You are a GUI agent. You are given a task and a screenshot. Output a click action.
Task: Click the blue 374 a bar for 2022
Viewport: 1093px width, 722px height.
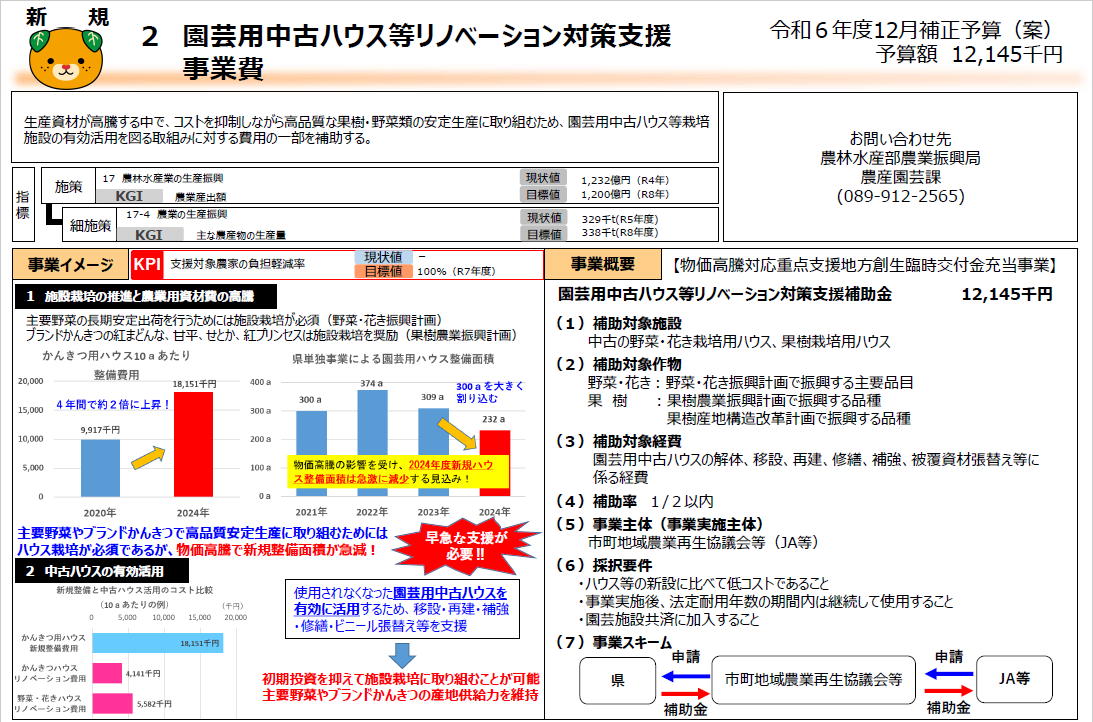pyautogui.click(x=371, y=443)
